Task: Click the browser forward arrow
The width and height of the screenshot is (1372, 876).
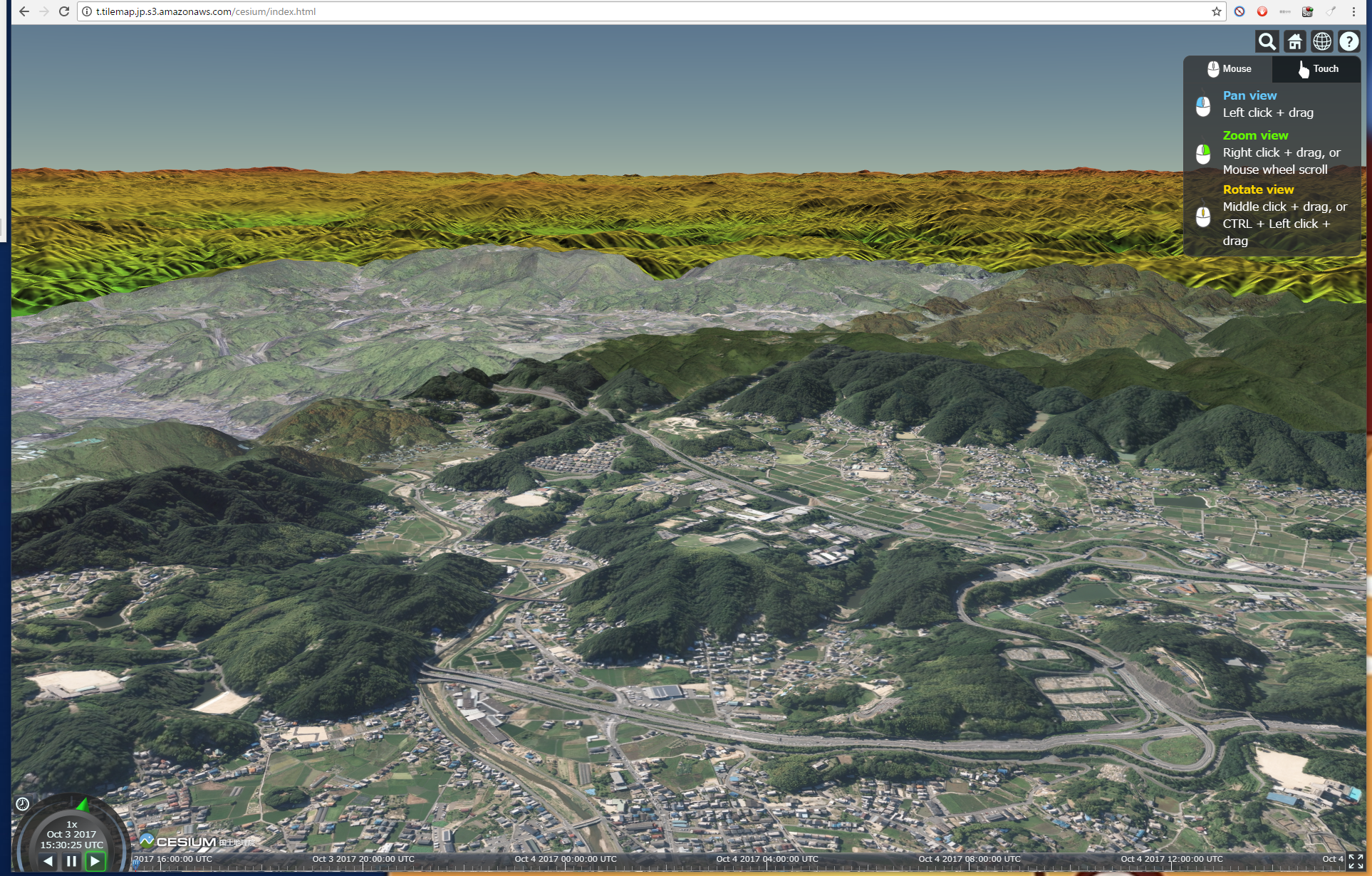Action: point(44,11)
